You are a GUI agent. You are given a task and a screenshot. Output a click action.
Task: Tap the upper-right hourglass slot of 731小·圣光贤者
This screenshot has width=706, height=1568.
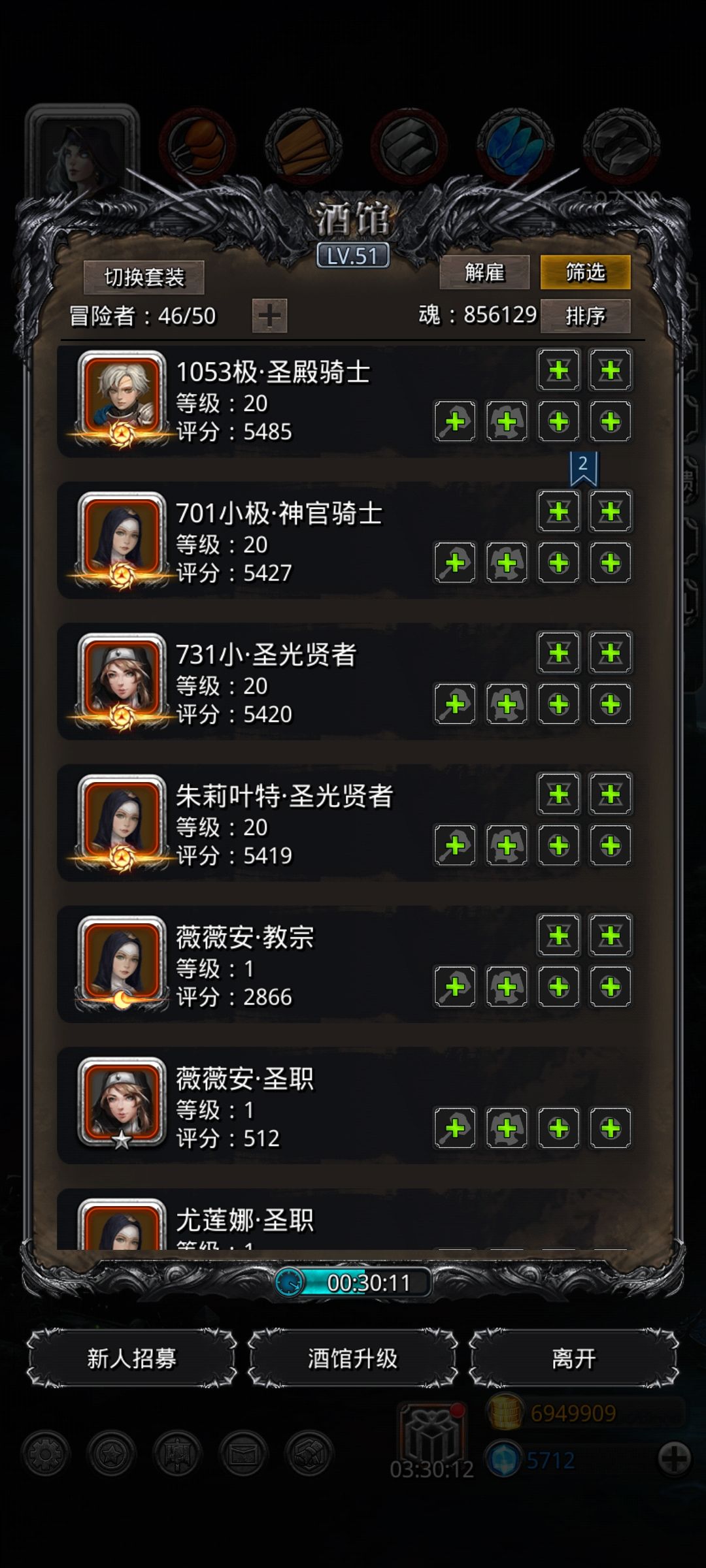(610, 652)
